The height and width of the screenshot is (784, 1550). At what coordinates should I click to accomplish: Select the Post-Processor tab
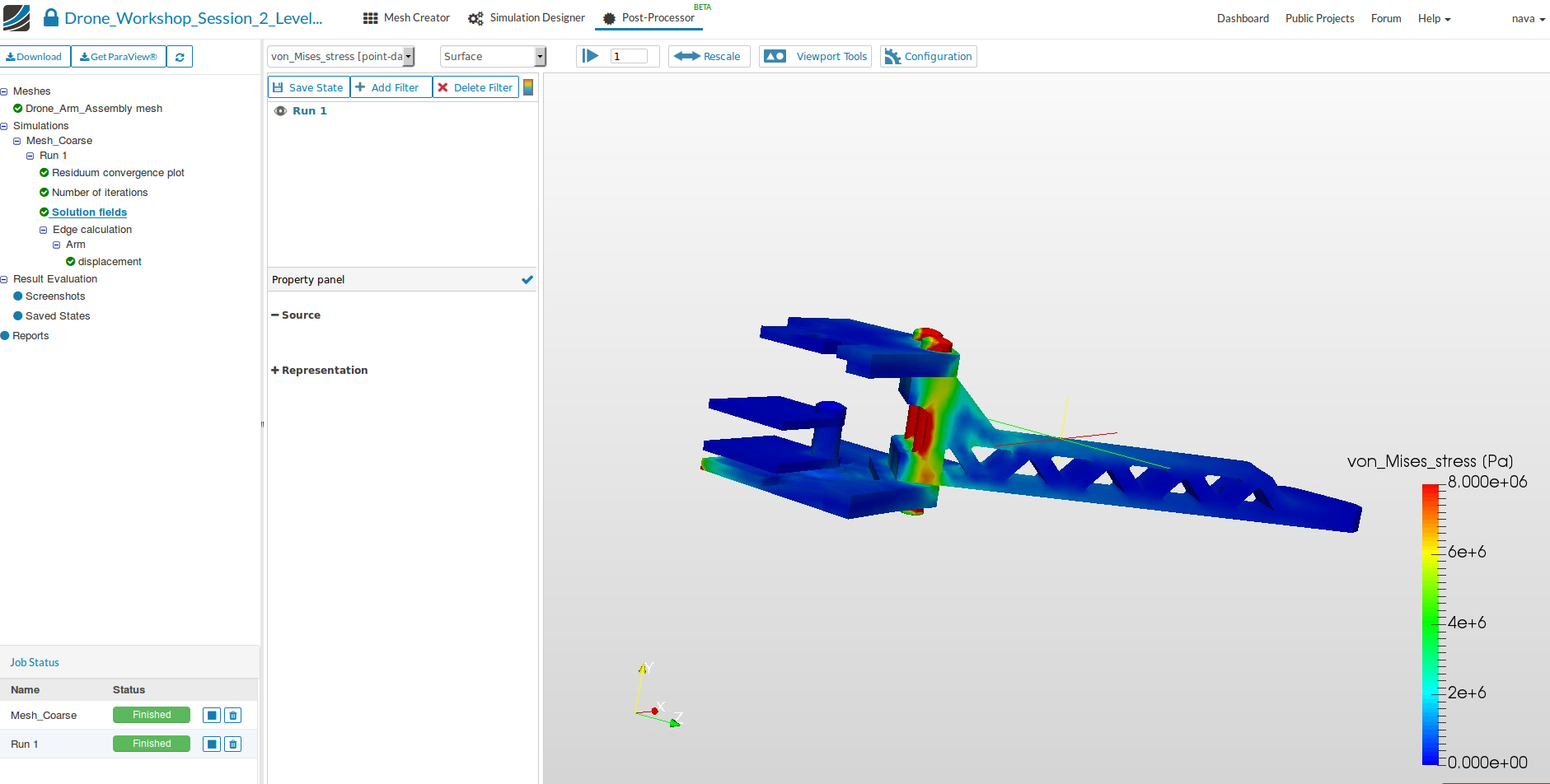click(x=649, y=18)
